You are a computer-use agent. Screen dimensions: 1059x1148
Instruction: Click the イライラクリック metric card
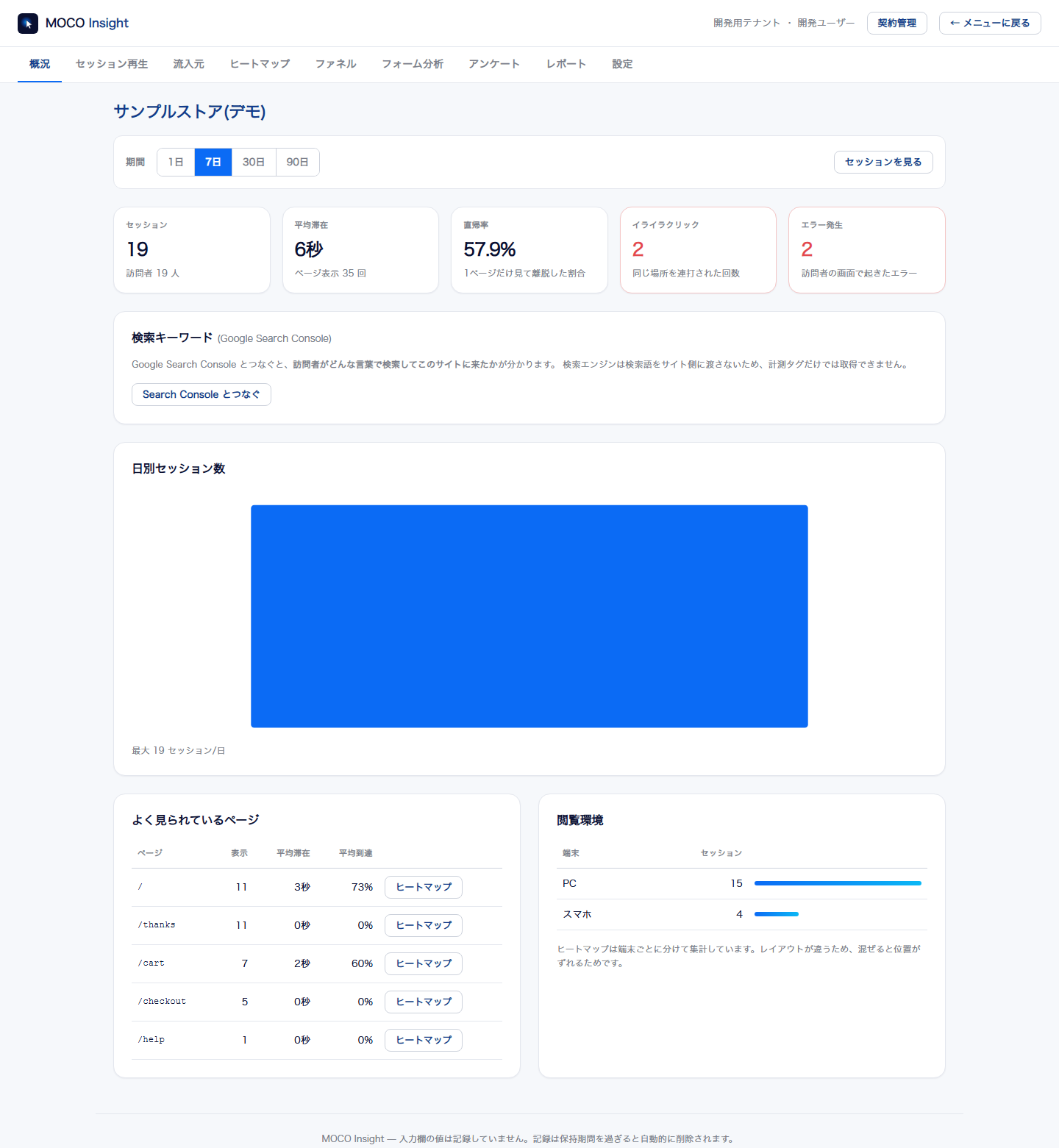(x=698, y=250)
